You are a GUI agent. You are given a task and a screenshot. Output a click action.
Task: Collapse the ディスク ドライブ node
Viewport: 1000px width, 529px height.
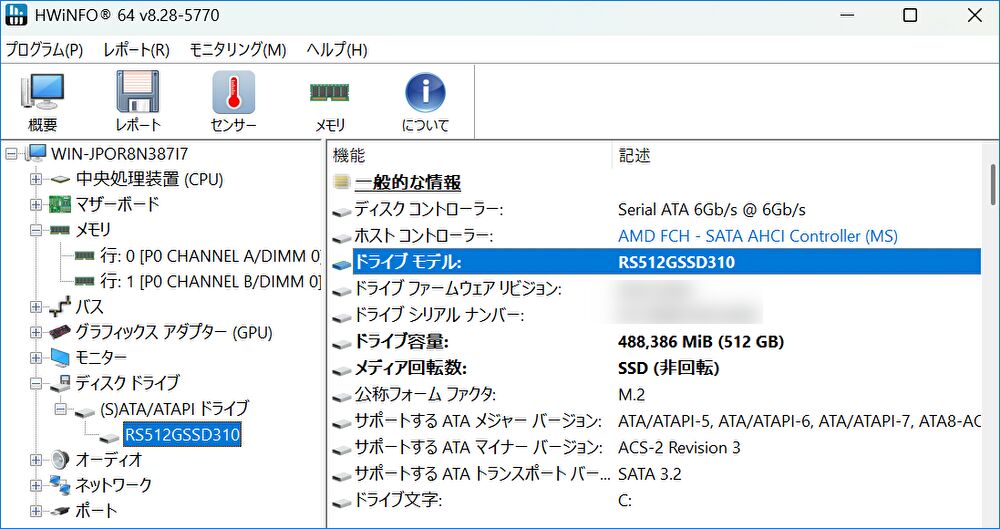click(36, 384)
